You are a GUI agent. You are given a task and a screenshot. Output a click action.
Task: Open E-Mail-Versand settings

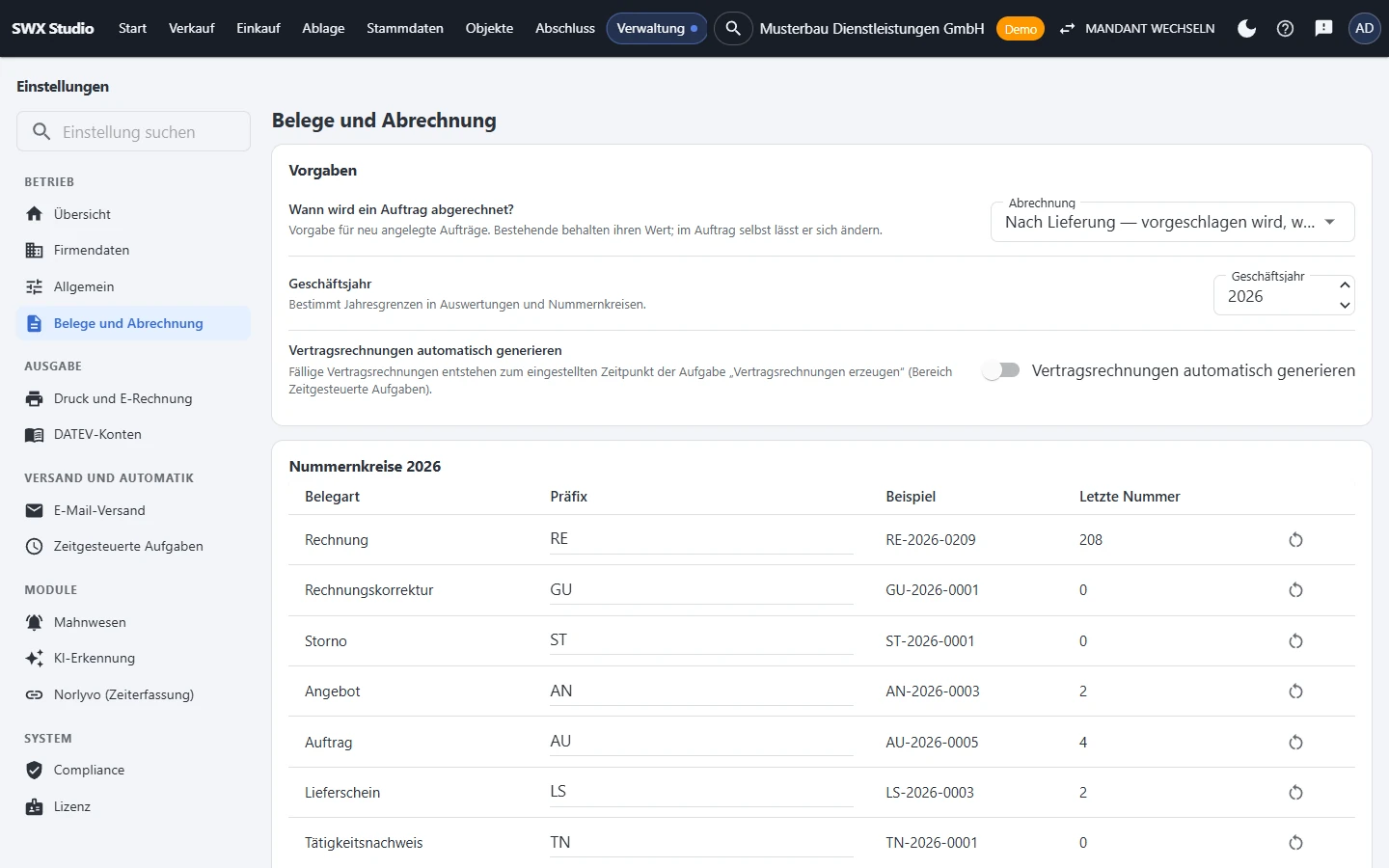[133, 511]
